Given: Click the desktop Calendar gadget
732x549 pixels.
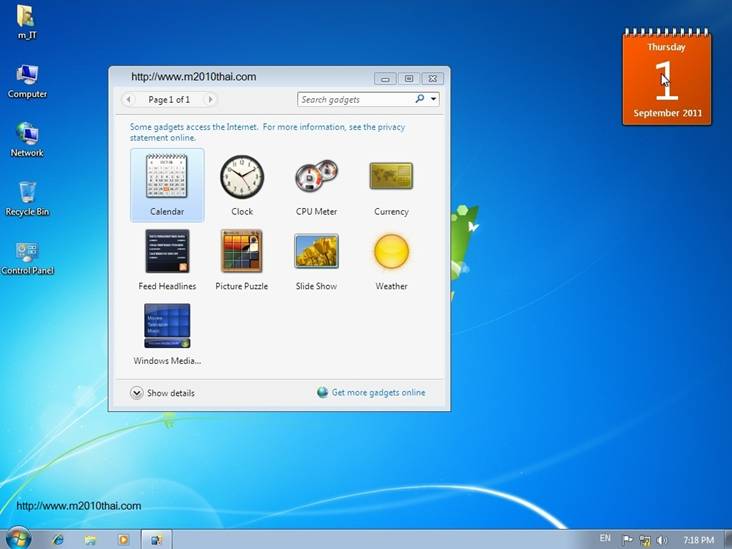Looking at the screenshot, I should (667, 77).
